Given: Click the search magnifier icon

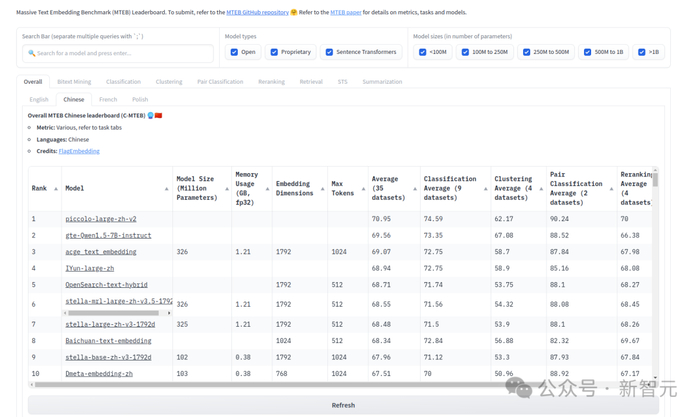Looking at the screenshot, I should tap(32, 53).
